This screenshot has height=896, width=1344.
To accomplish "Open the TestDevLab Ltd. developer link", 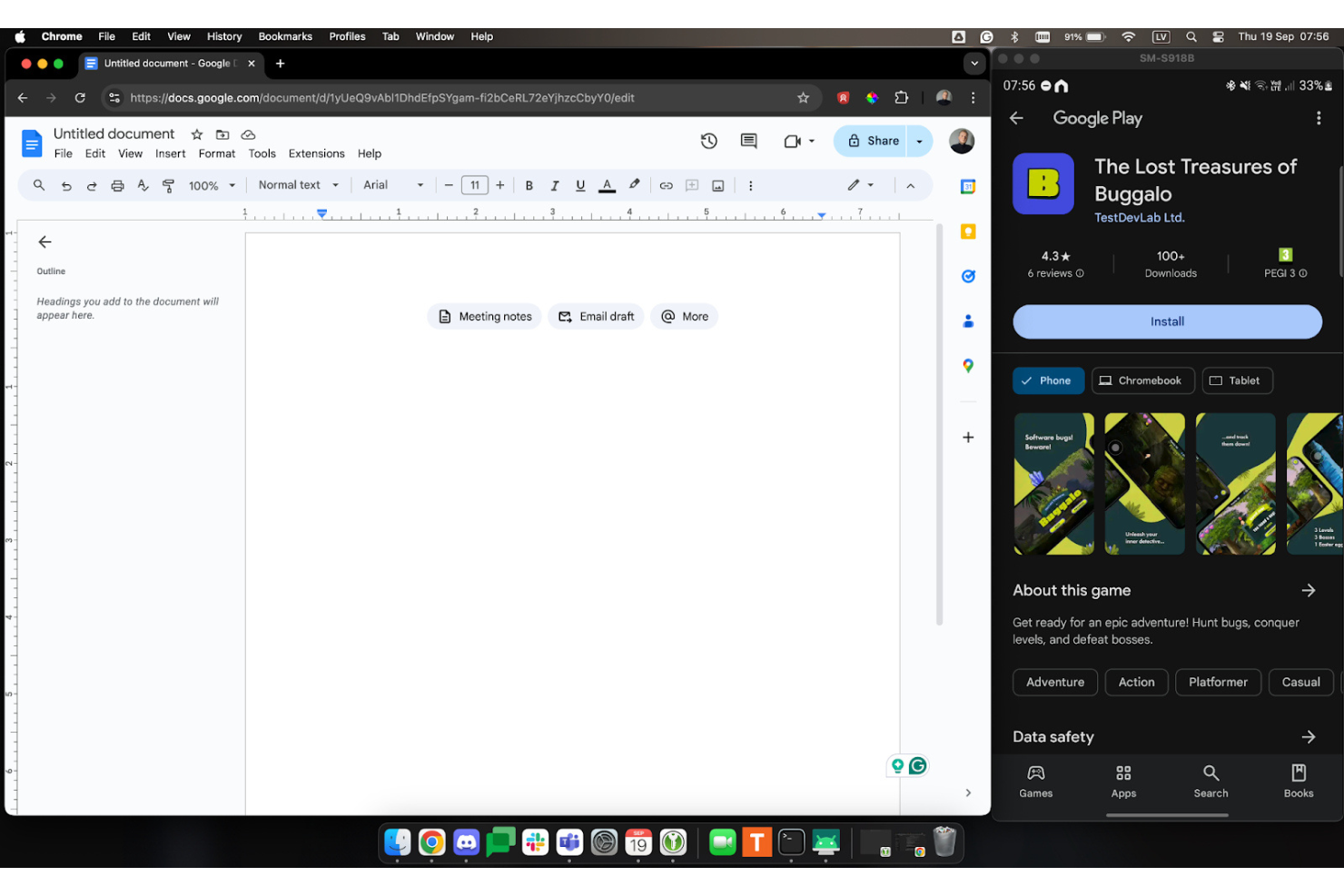I will coord(1139,218).
